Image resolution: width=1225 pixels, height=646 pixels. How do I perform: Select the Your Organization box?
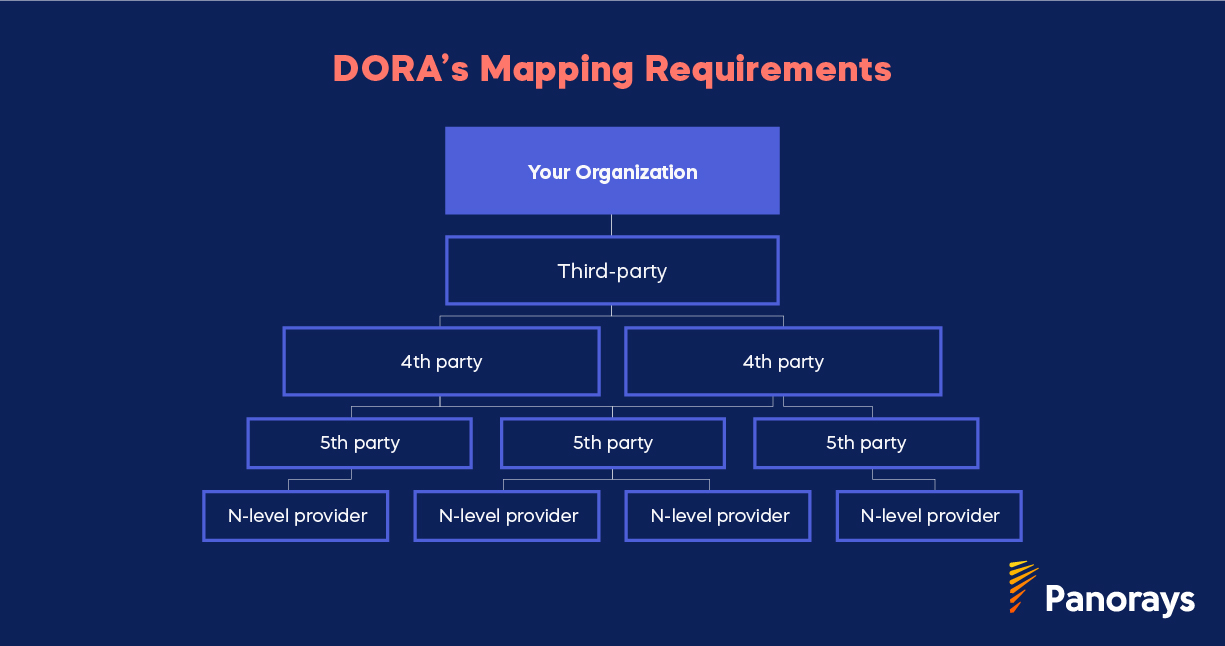tap(612, 170)
